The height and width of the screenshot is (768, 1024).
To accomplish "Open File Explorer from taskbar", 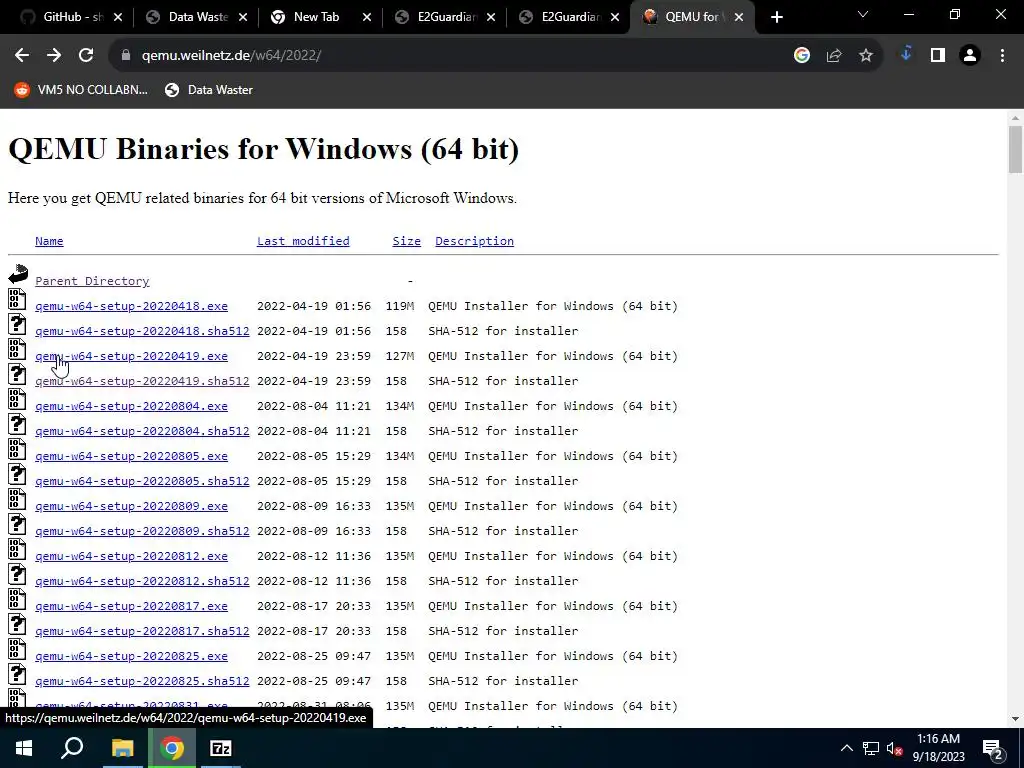I will [x=122, y=748].
